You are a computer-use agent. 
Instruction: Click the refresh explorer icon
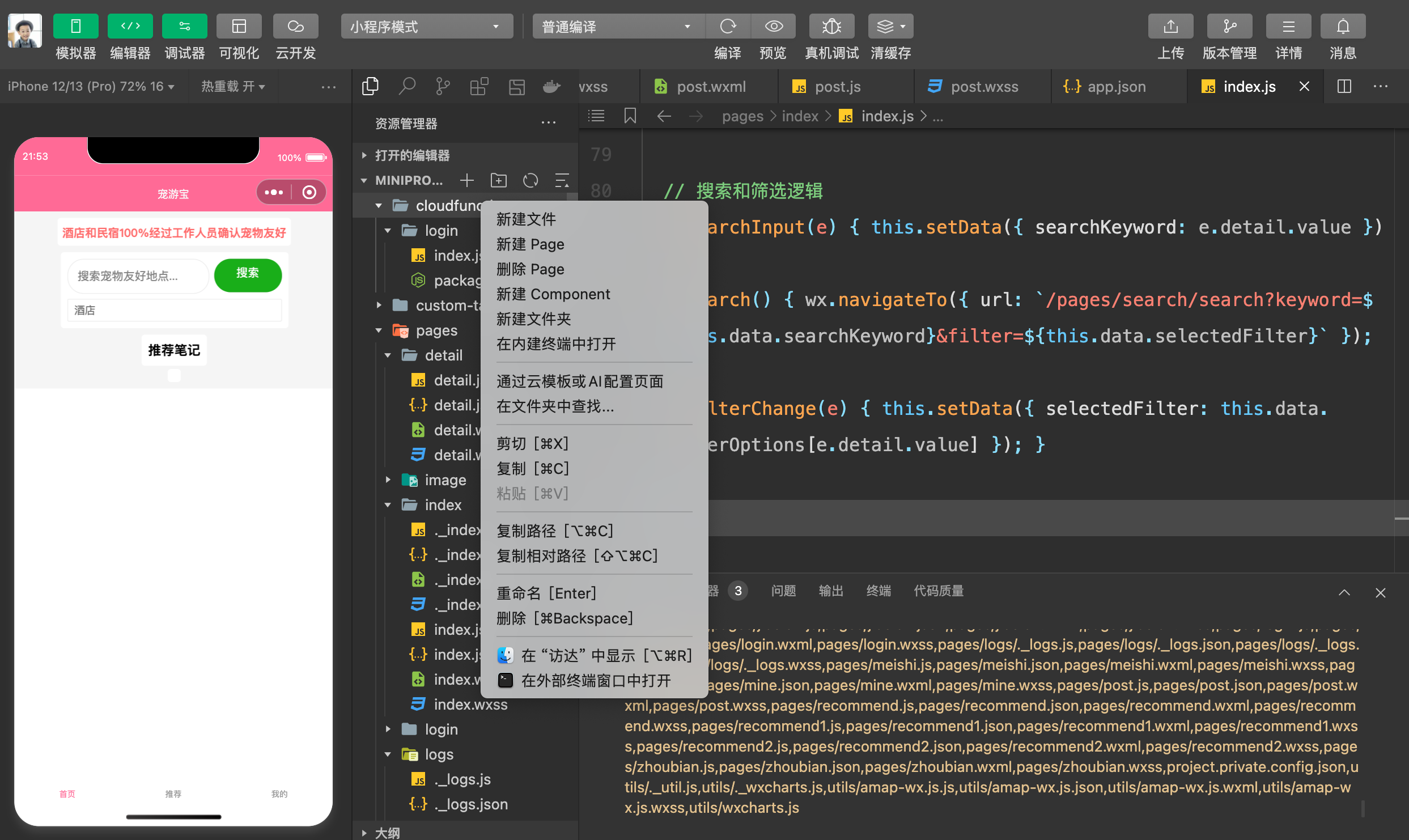tap(531, 180)
